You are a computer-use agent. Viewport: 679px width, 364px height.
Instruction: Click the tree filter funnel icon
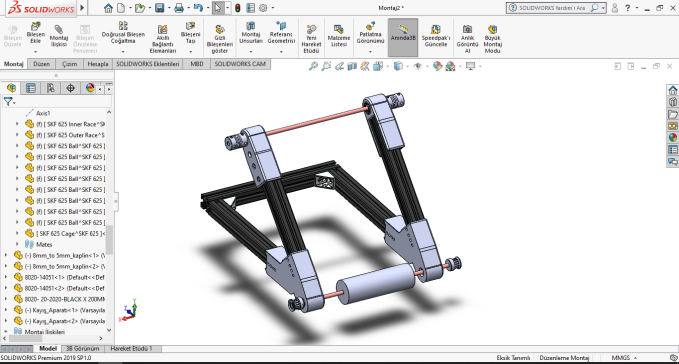pyautogui.click(x=8, y=102)
